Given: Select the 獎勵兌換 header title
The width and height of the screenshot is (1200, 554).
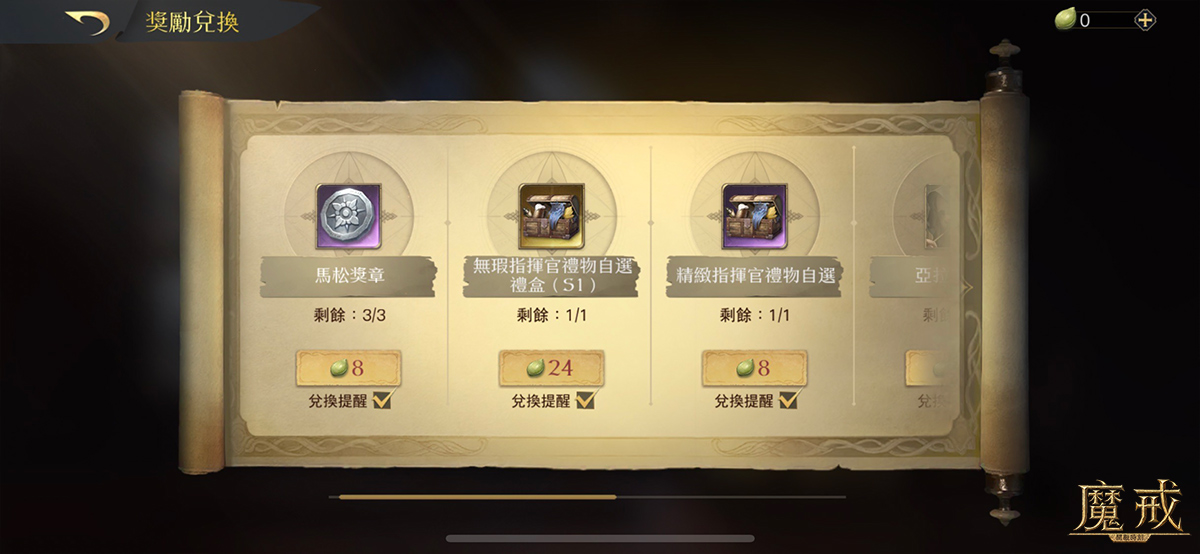Looking at the screenshot, I should [192, 21].
